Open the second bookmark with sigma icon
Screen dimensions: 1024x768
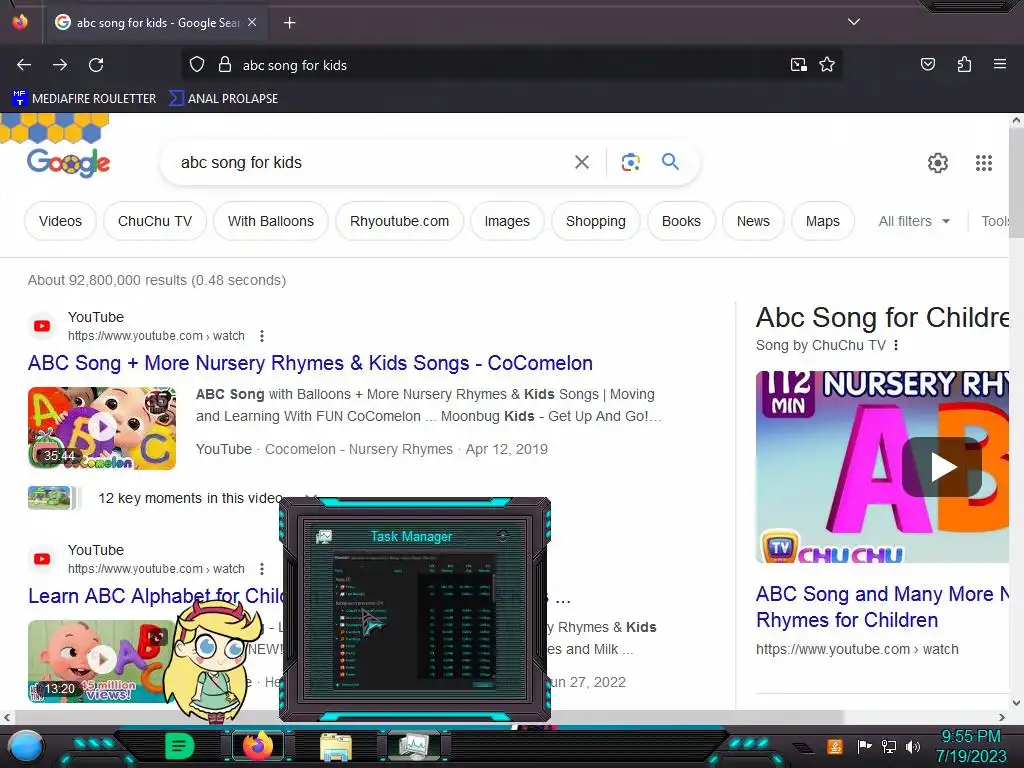coord(223,99)
